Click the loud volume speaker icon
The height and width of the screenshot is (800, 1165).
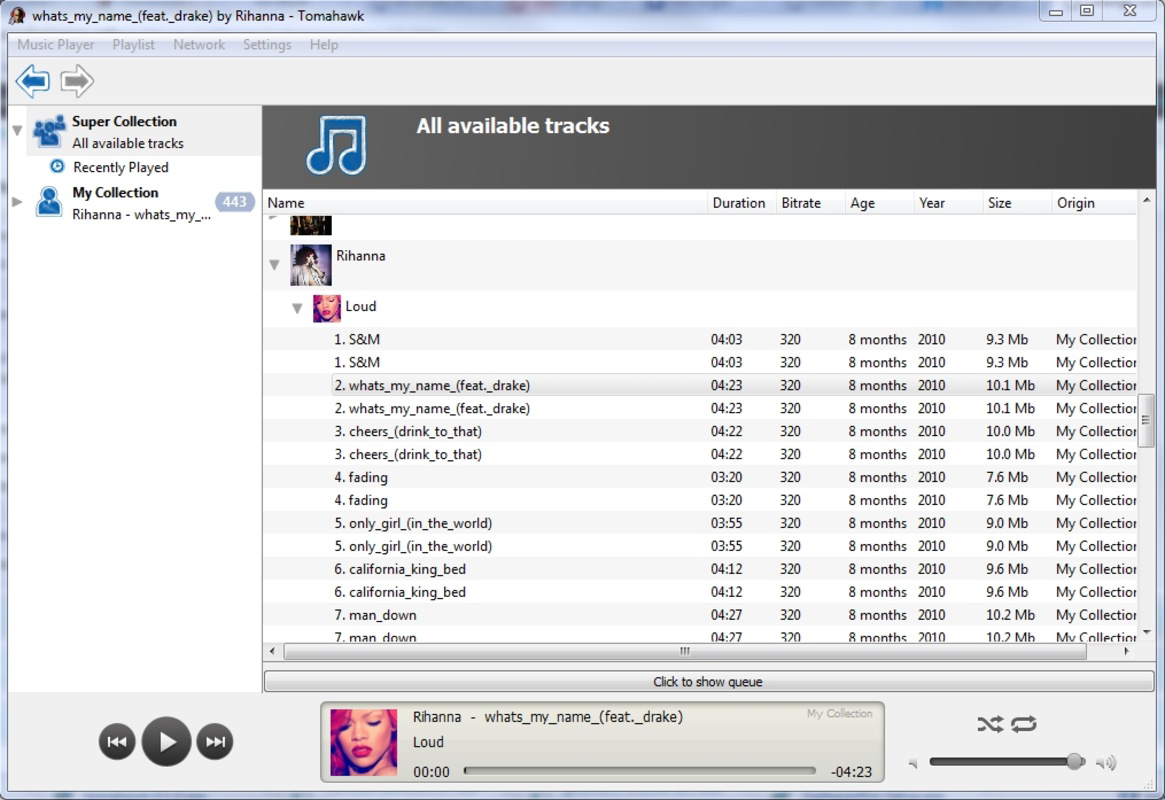(x=1106, y=763)
